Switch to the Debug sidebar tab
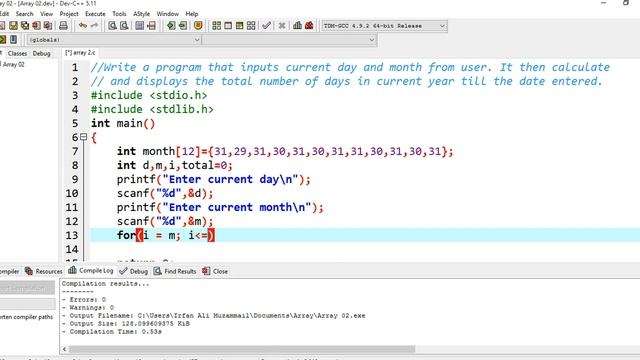640x360 pixels. [x=42, y=53]
